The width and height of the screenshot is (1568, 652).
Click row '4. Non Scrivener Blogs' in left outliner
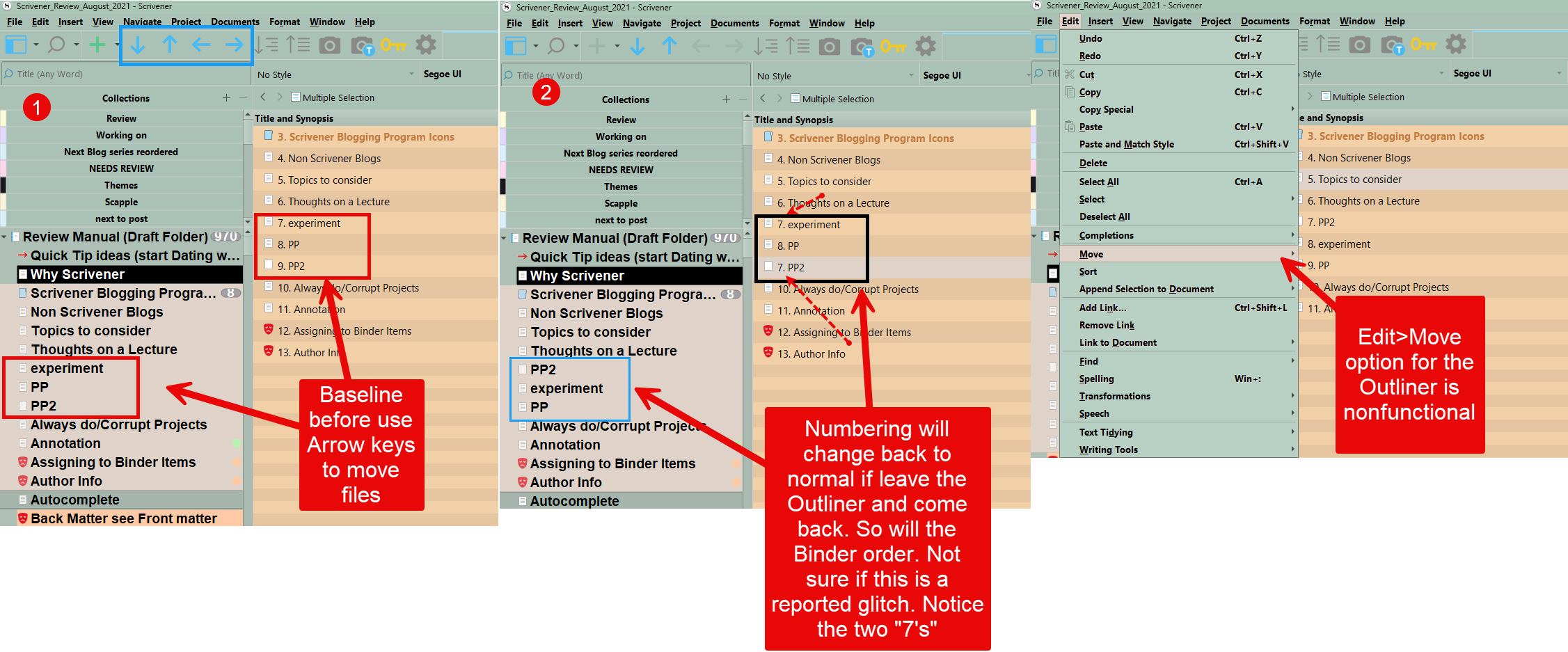pyautogui.click(x=375, y=159)
